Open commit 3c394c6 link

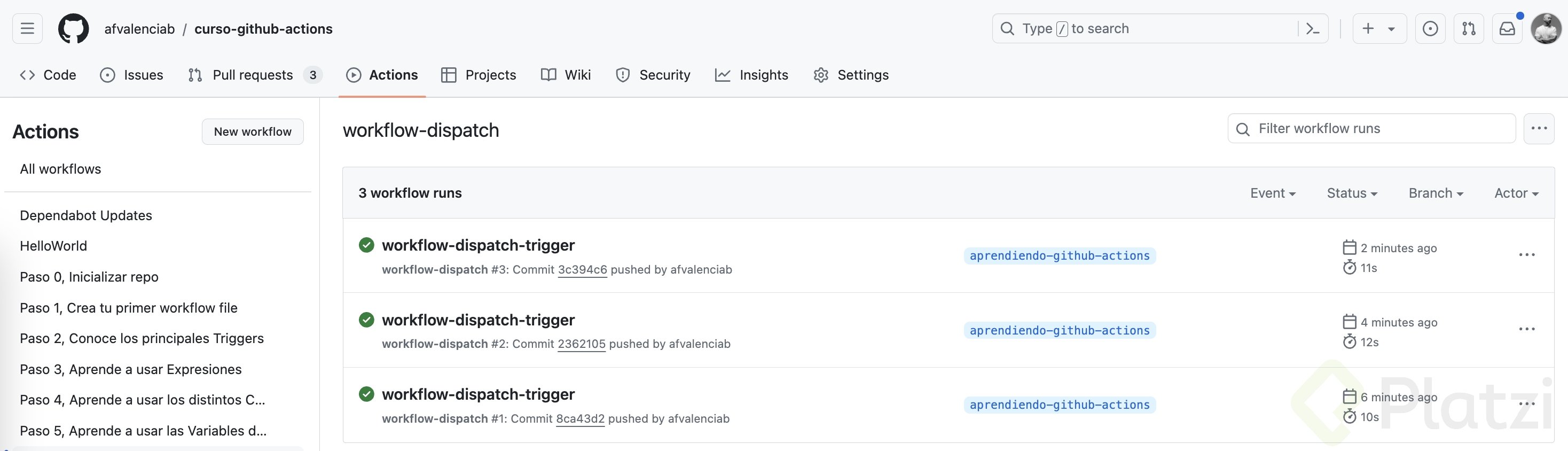click(582, 270)
